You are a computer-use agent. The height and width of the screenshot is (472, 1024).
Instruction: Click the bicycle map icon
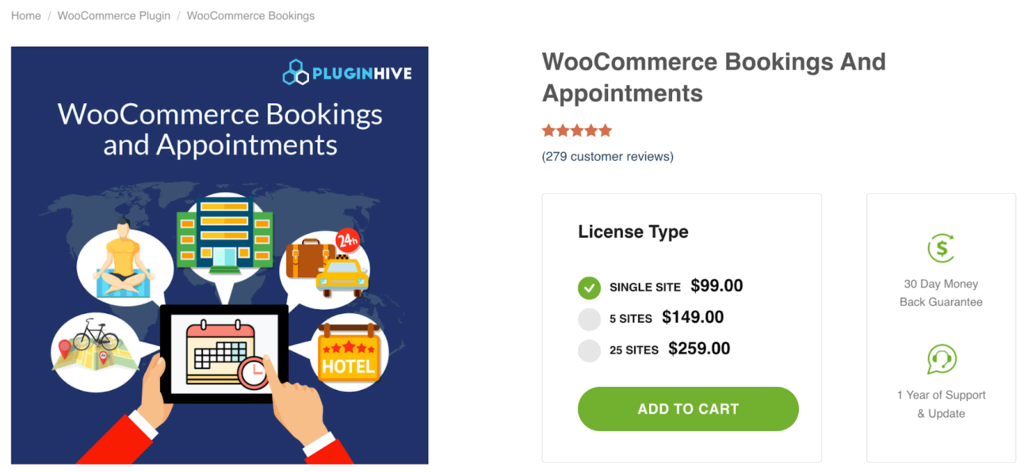coord(94,344)
